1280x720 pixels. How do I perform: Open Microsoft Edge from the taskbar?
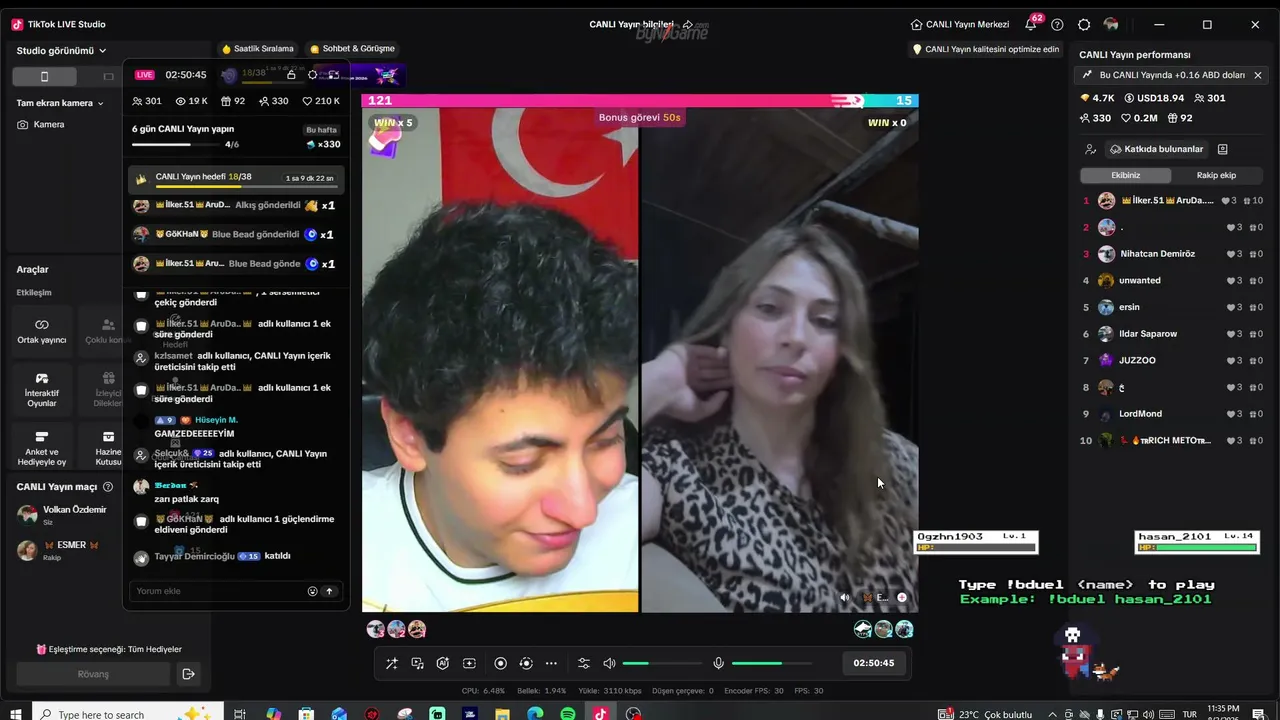tap(535, 714)
